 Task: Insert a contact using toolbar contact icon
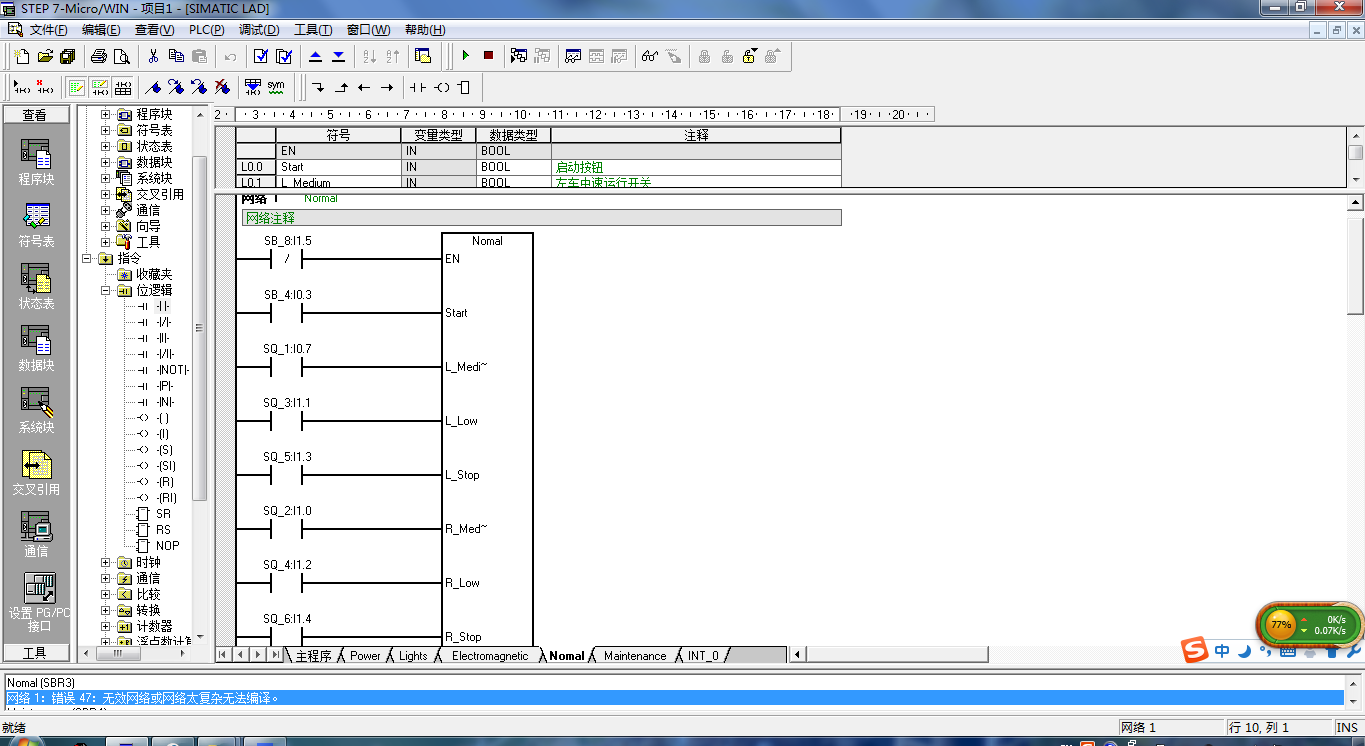(x=418, y=87)
